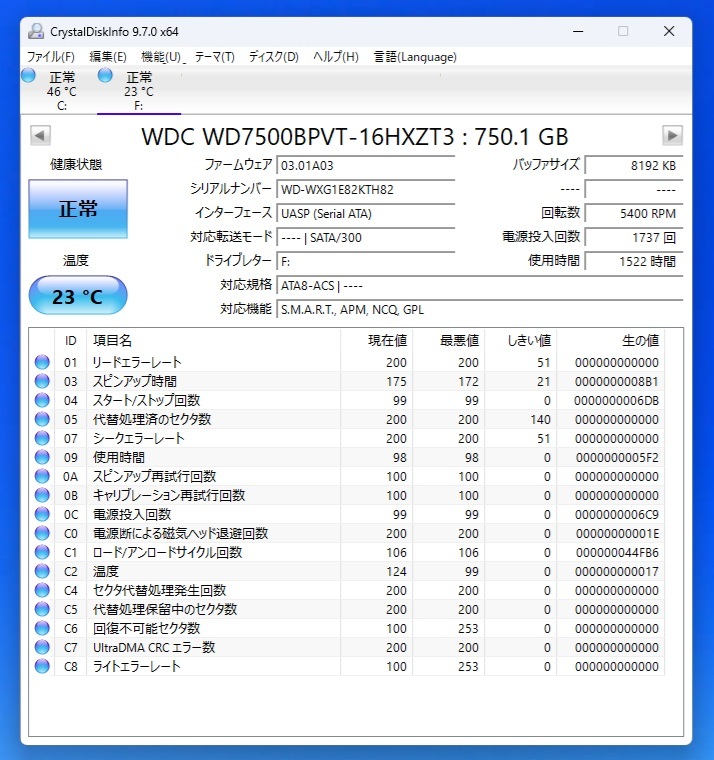Click status orb of row C1 ロード/アンロードサイクル回数
The width and height of the screenshot is (714, 760).
click(x=42, y=552)
